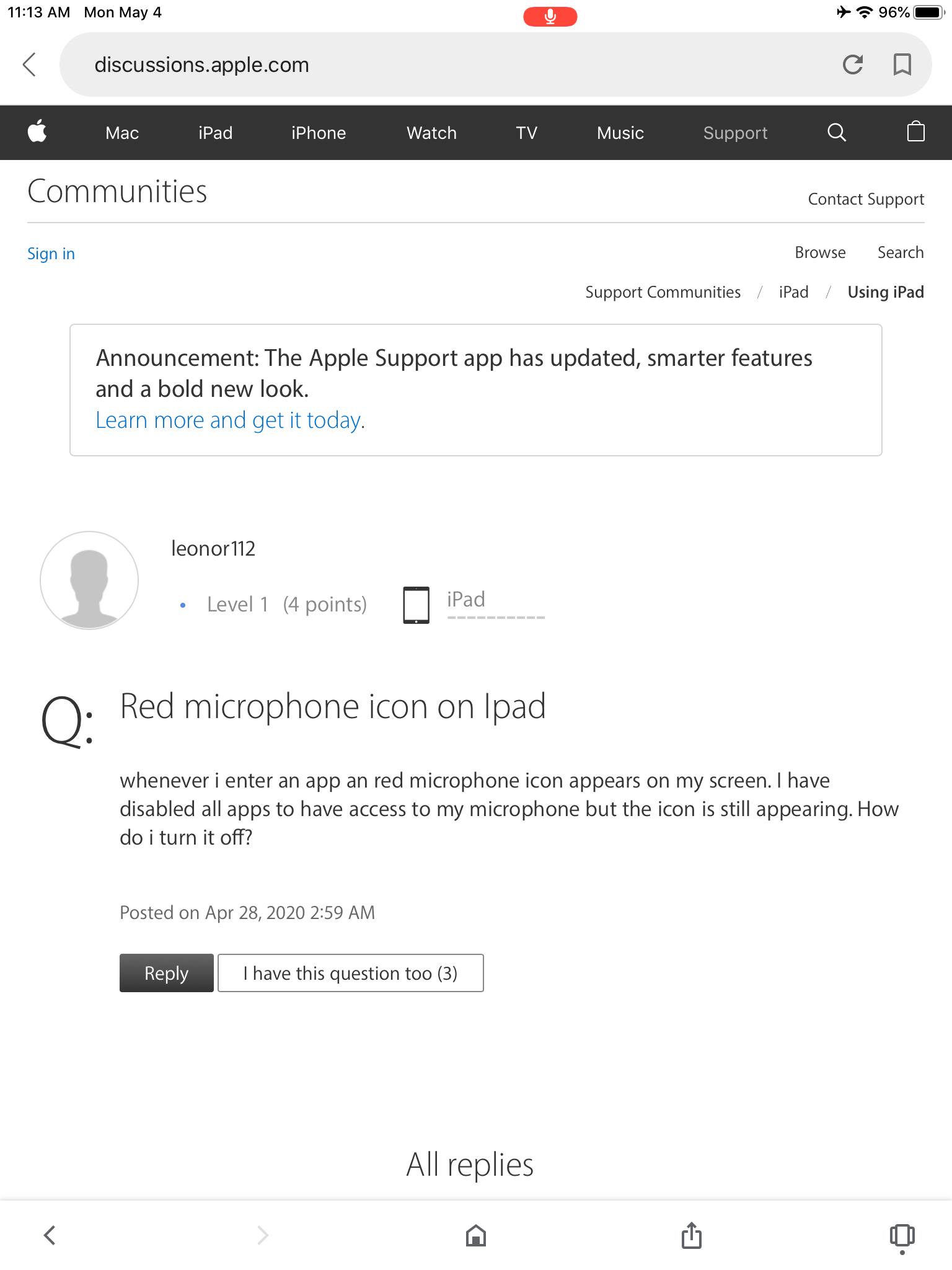Viewport: 952px width, 1270px height.
Task: Reload the page with the refresh icon
Action: coord(853,64)
